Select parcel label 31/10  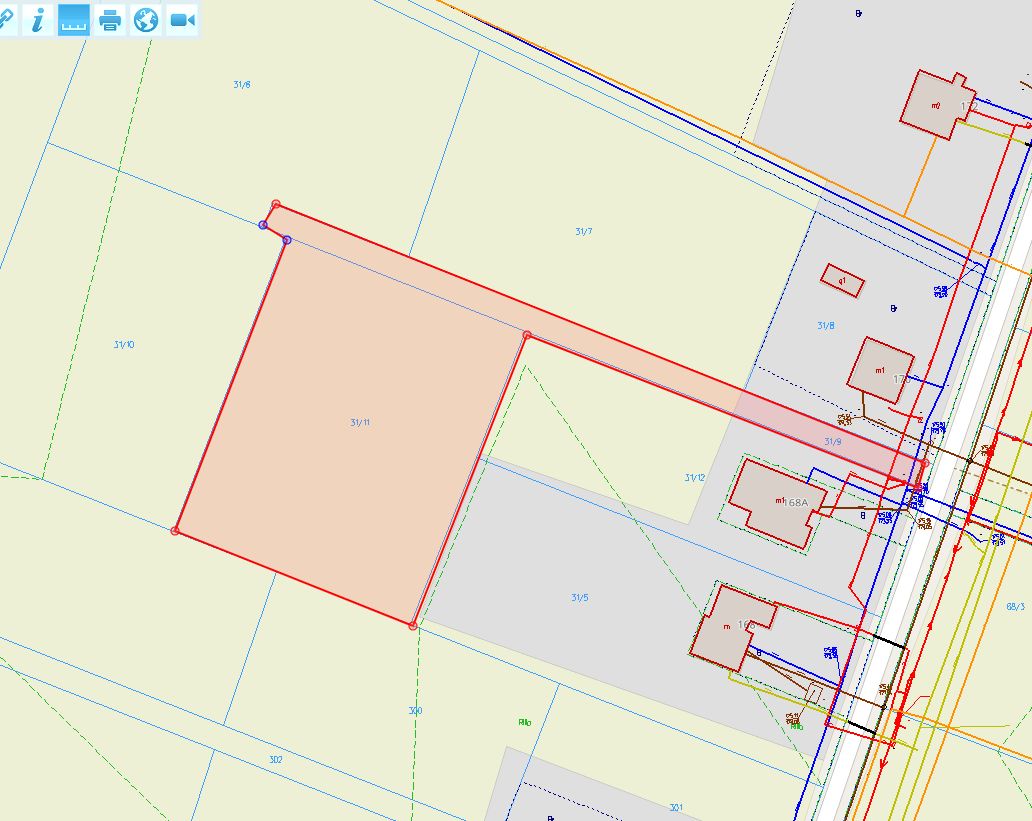click(124, 344)
